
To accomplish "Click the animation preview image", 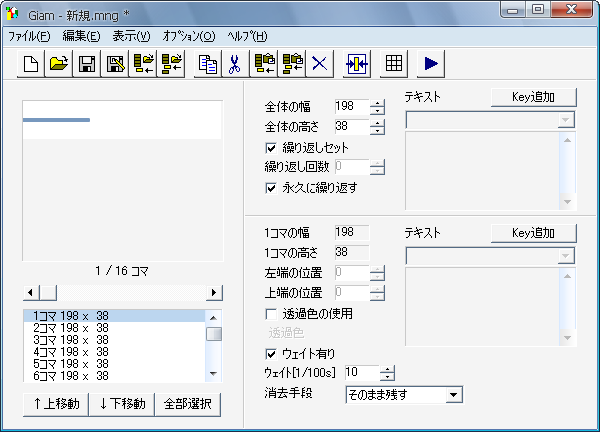I will point(122,120).
